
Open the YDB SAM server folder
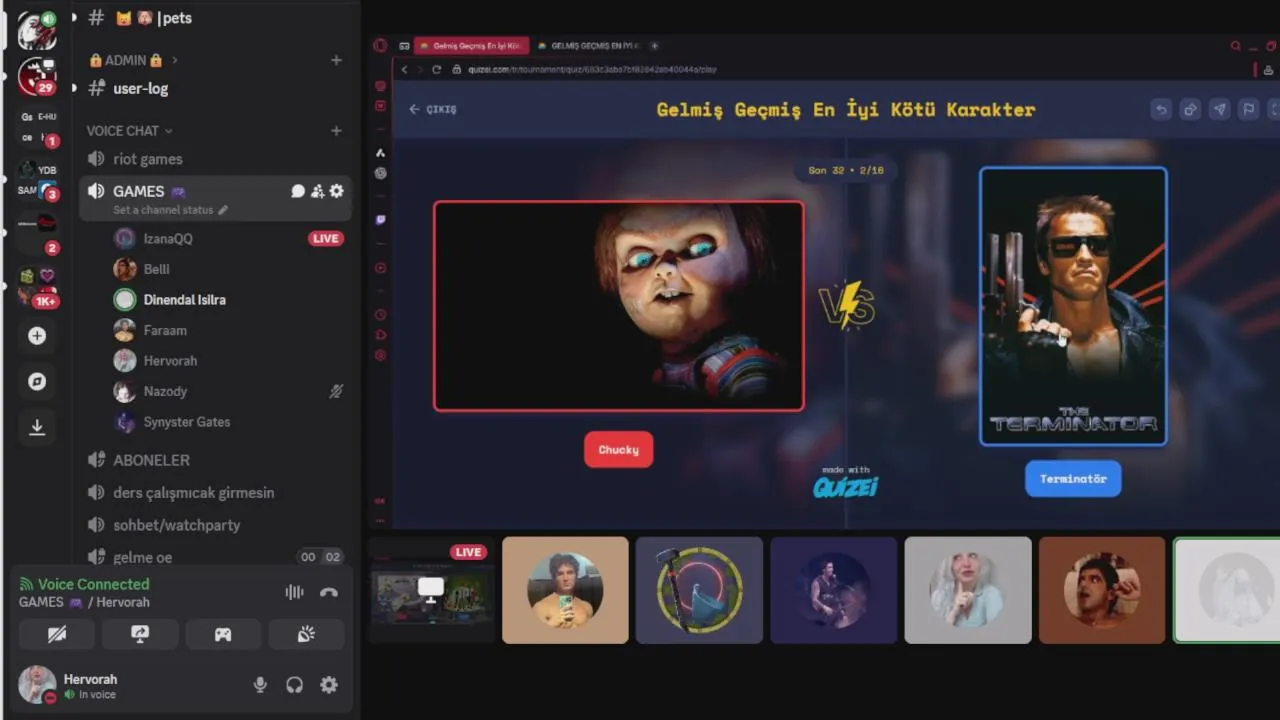[x=37, y=180]
